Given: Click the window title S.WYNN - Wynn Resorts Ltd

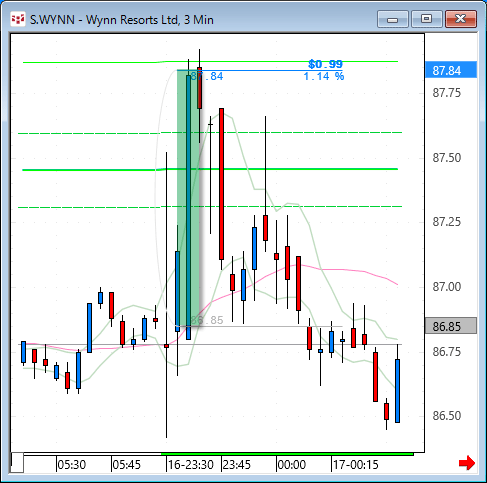Looking at the screenshot, I should click(122, 19).
